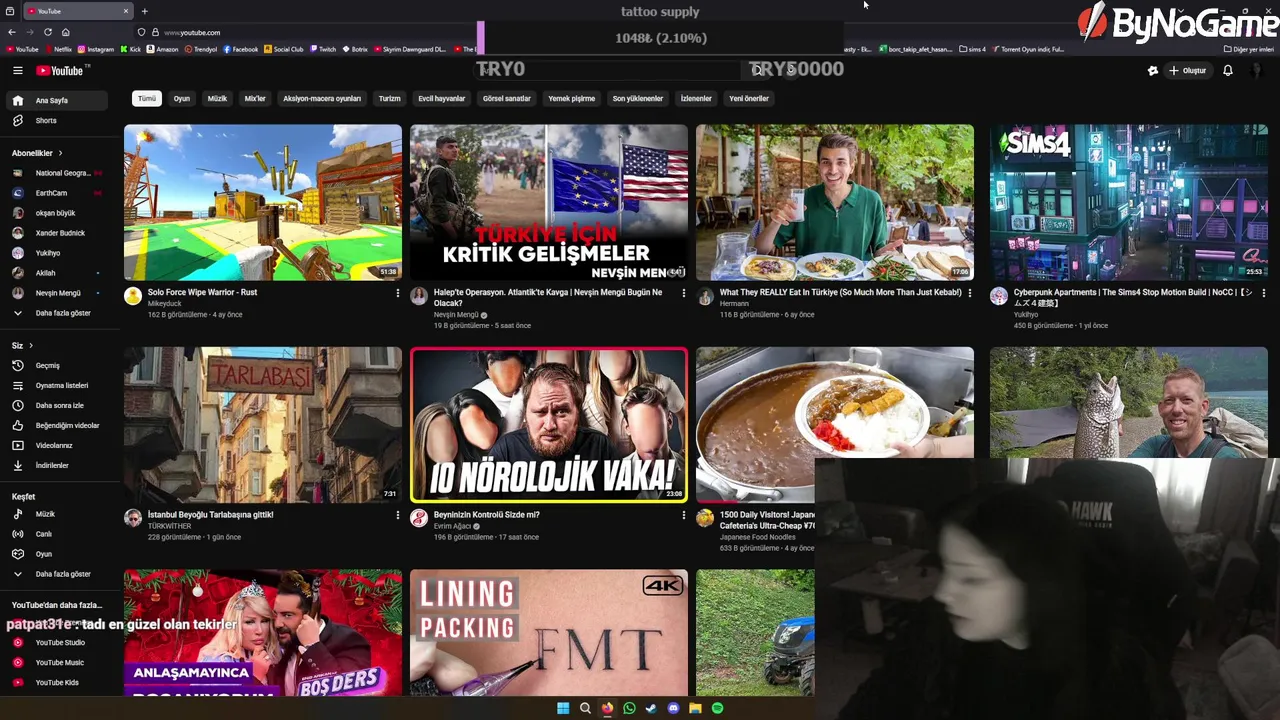Select the Turizm filter chip
1280x720 pixels.
(389, 99)
